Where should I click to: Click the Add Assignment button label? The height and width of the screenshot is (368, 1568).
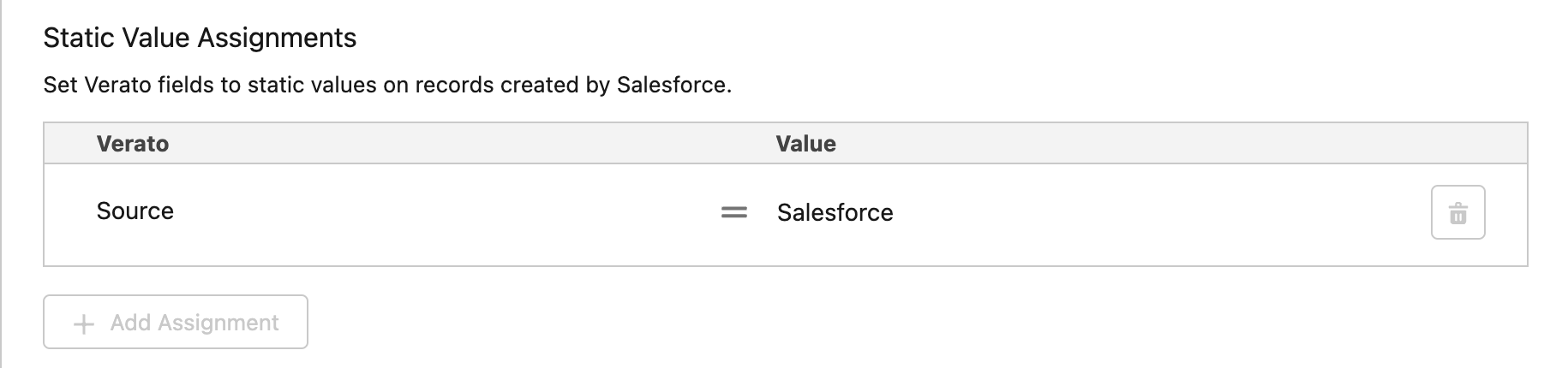[195, 323]
